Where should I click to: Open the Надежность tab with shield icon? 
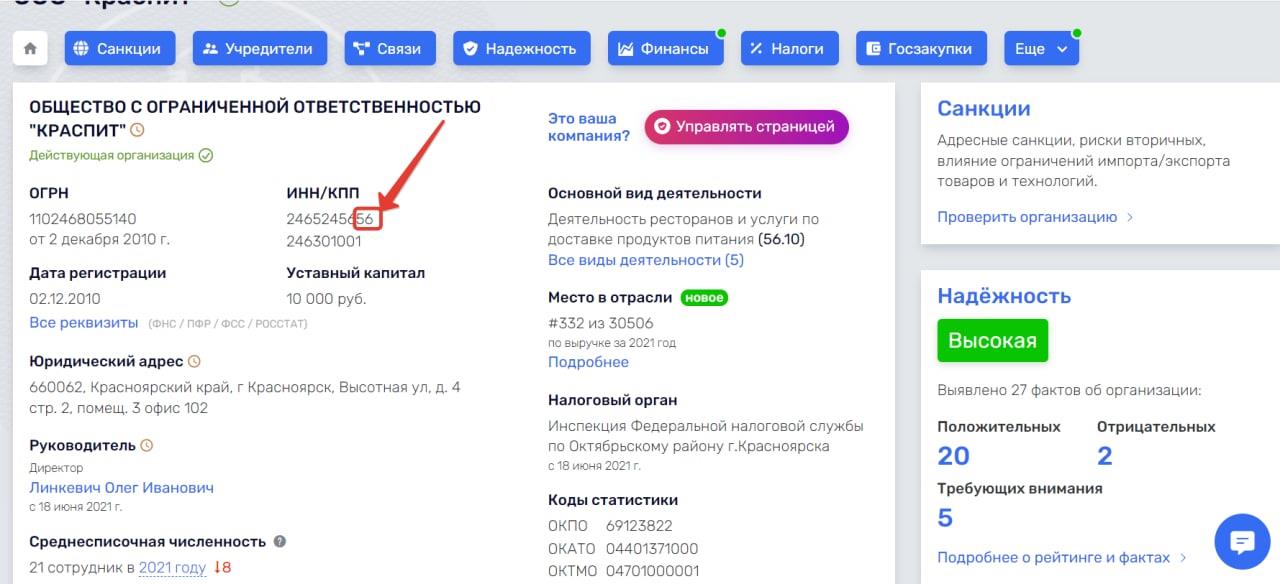[521, 48]
